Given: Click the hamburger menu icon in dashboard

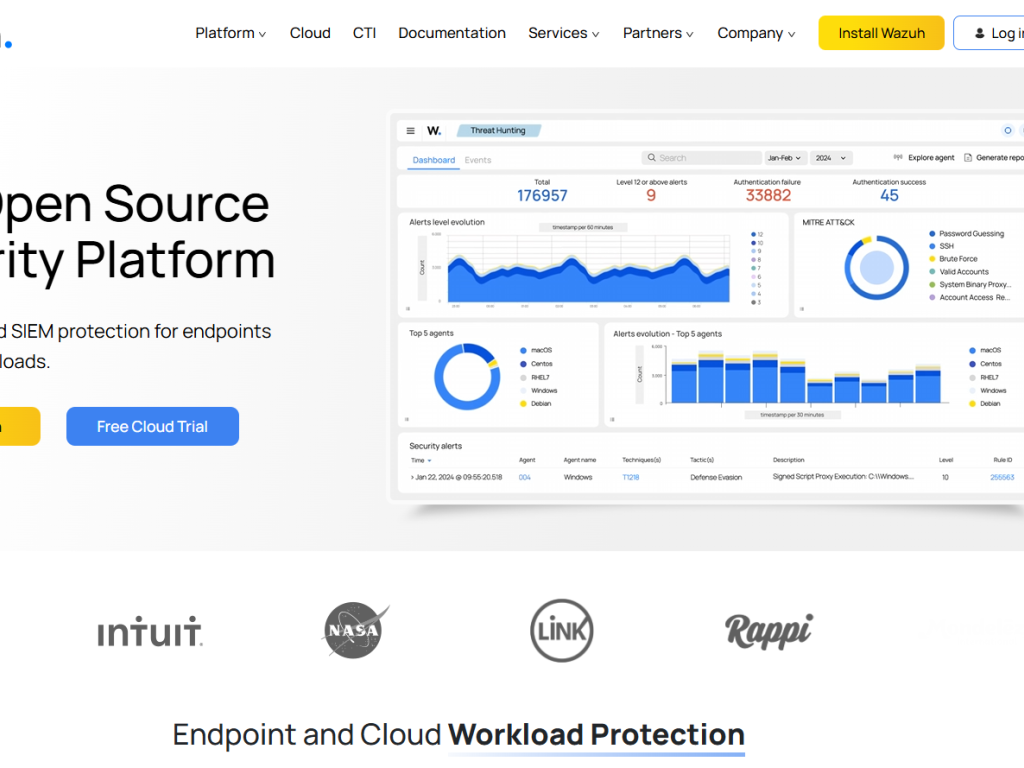Looking at the screenshot, I should pyautogui.click(x=411, y=131).
